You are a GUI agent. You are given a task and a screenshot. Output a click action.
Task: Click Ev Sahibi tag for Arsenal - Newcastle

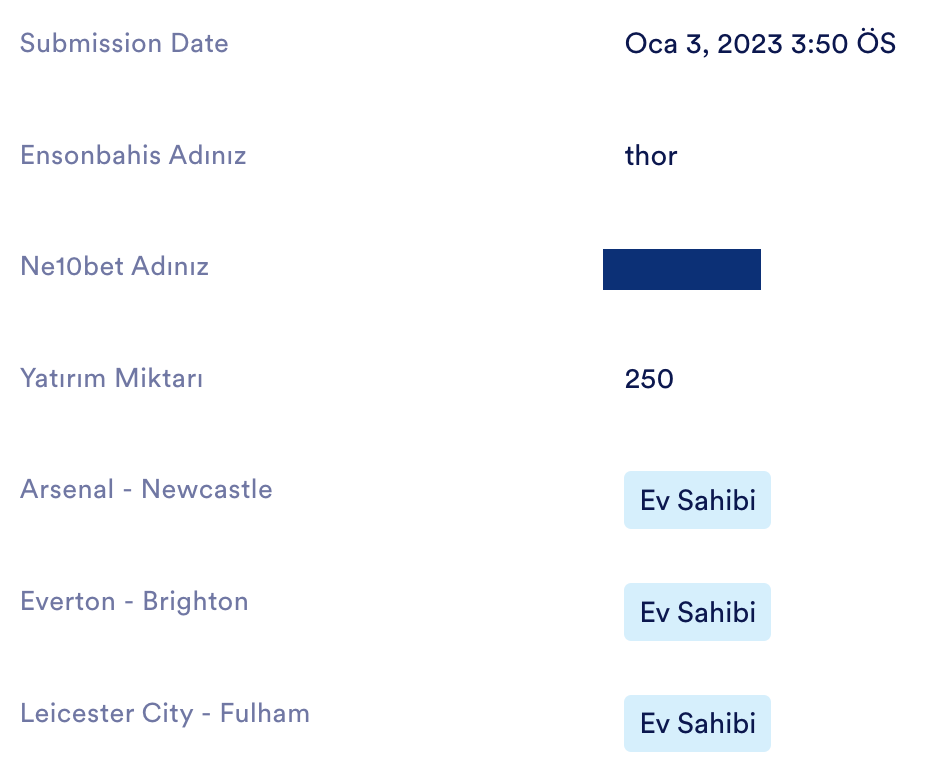[x=697, y=500]
